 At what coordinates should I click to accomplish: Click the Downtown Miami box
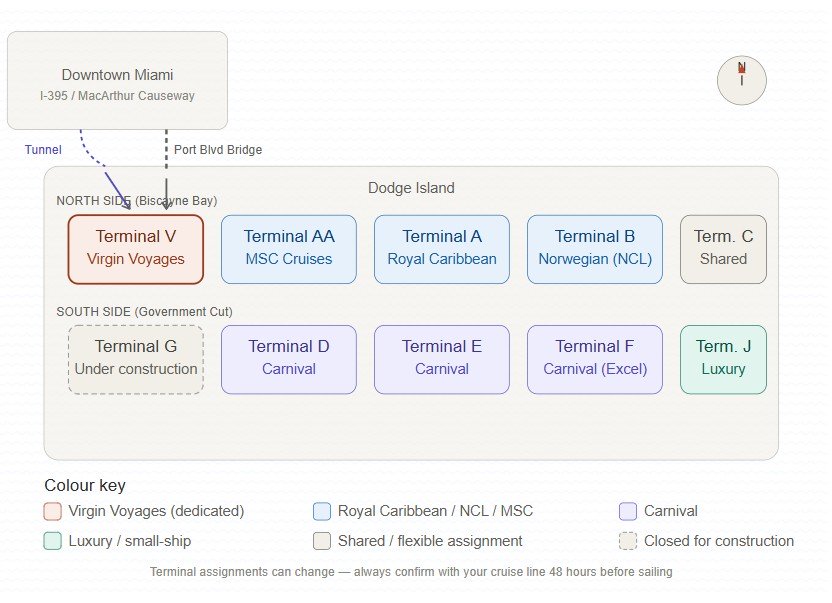tap(117, 81)
